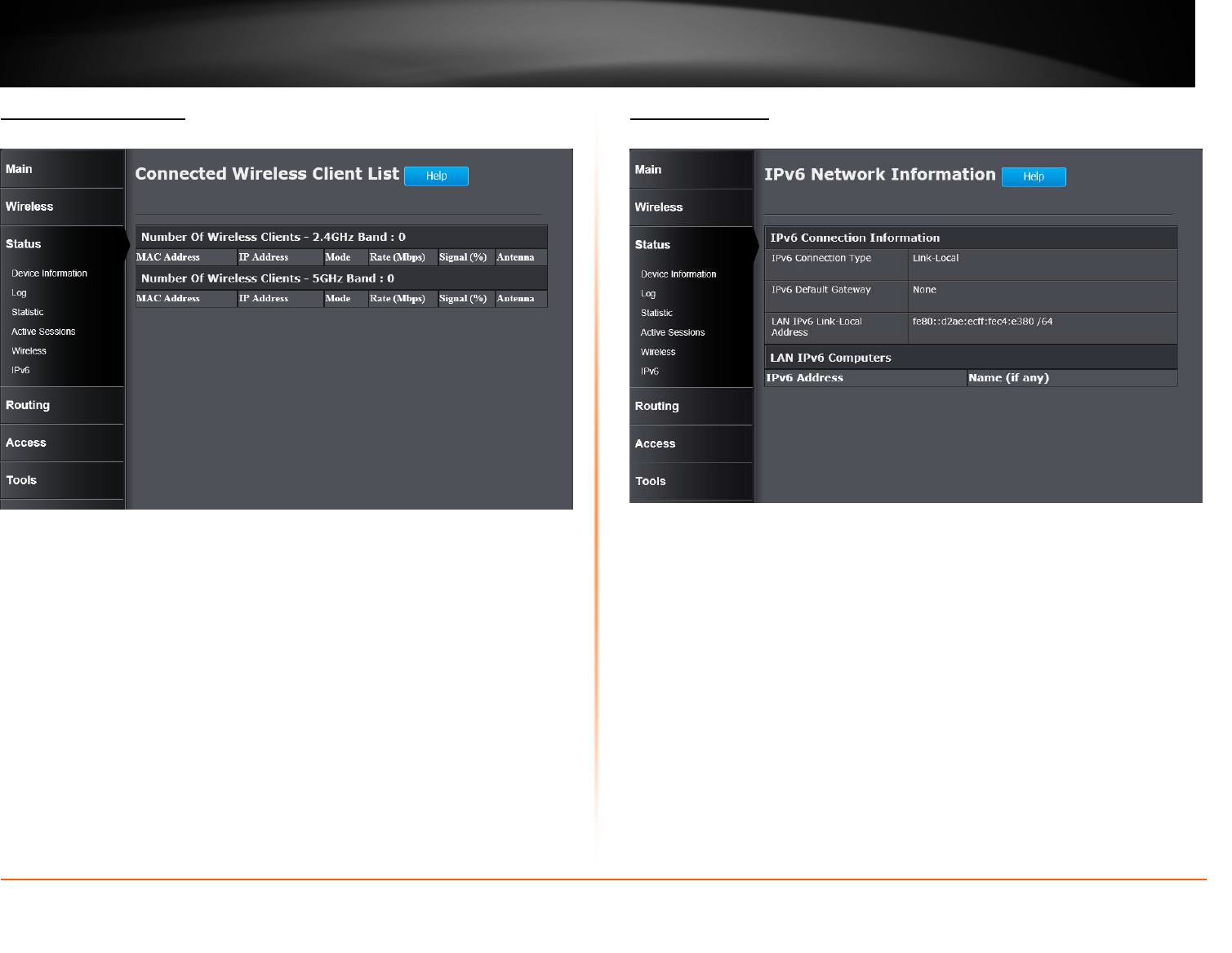
Task: Click Mode column in 5GHz table
Action: [345, 299]
